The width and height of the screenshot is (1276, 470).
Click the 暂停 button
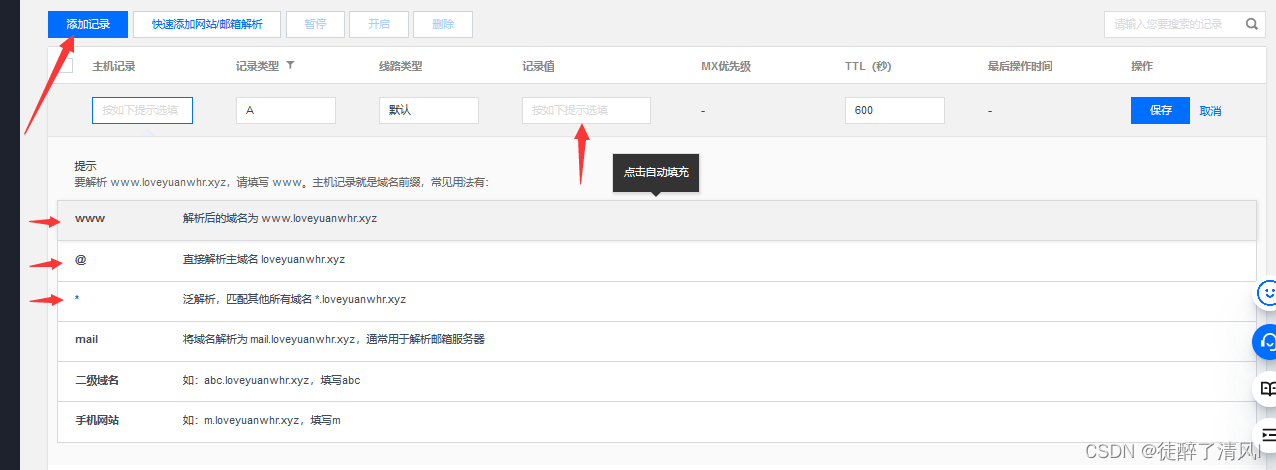[x=315, y=24]
